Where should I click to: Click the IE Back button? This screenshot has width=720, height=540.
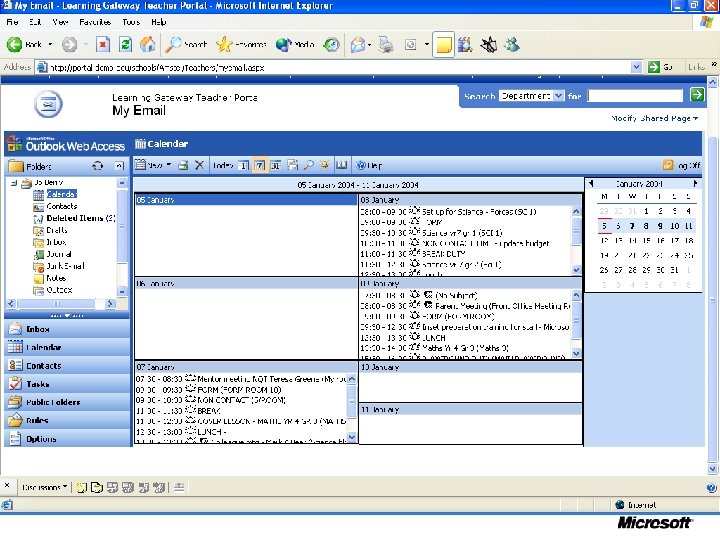coord(24,45)
